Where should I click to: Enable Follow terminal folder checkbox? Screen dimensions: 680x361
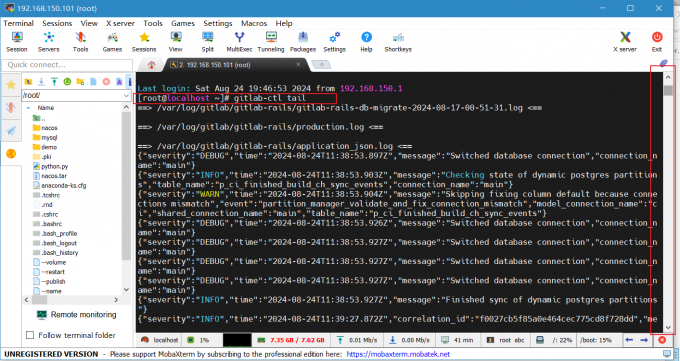pos(30,335)
